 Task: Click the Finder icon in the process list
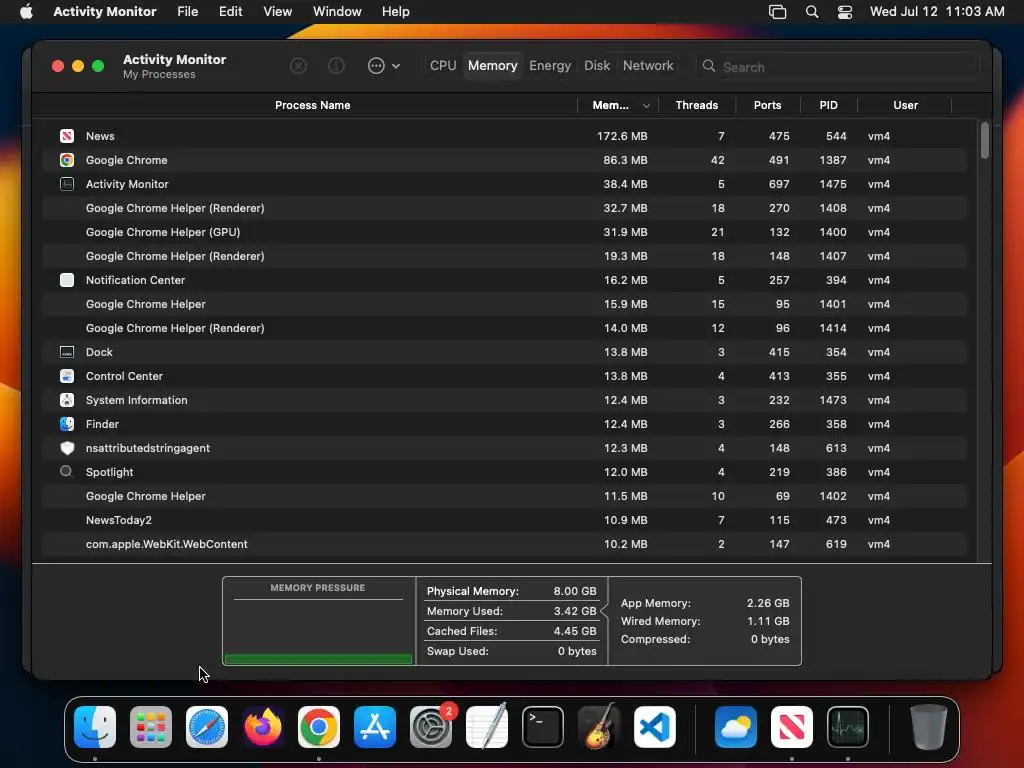coord(67,424)
